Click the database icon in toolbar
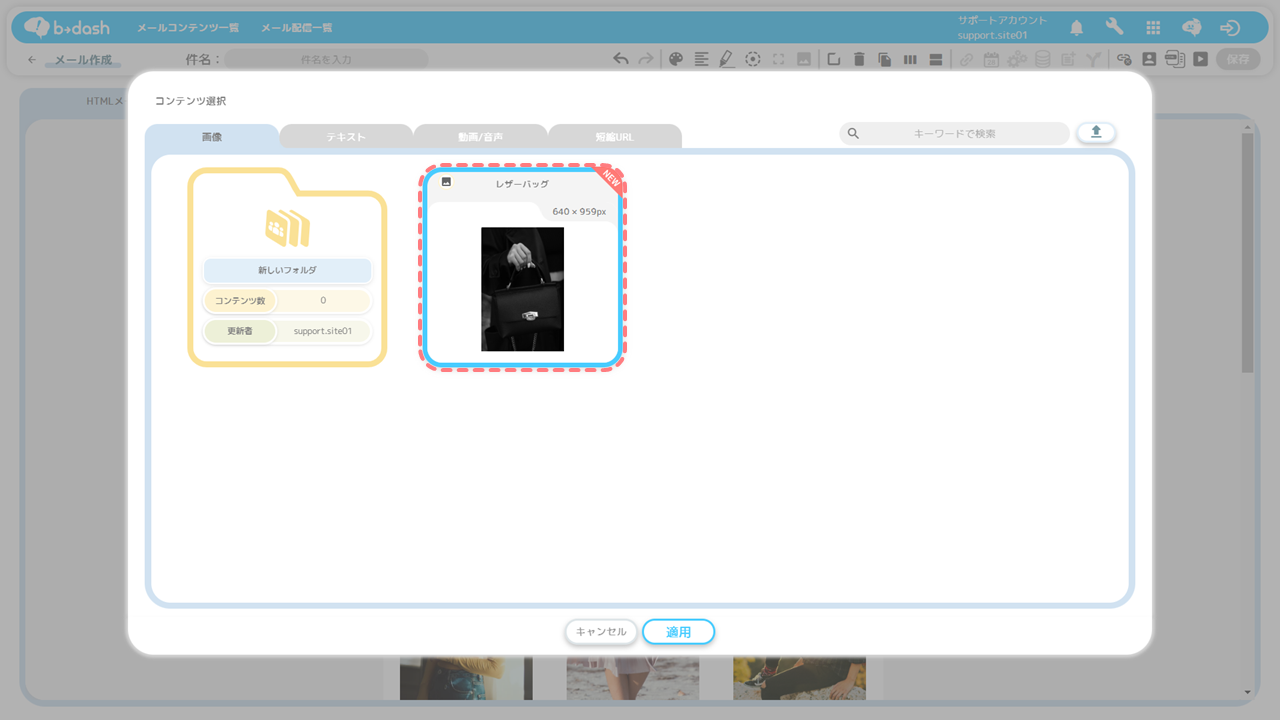 coord(1042,59)
